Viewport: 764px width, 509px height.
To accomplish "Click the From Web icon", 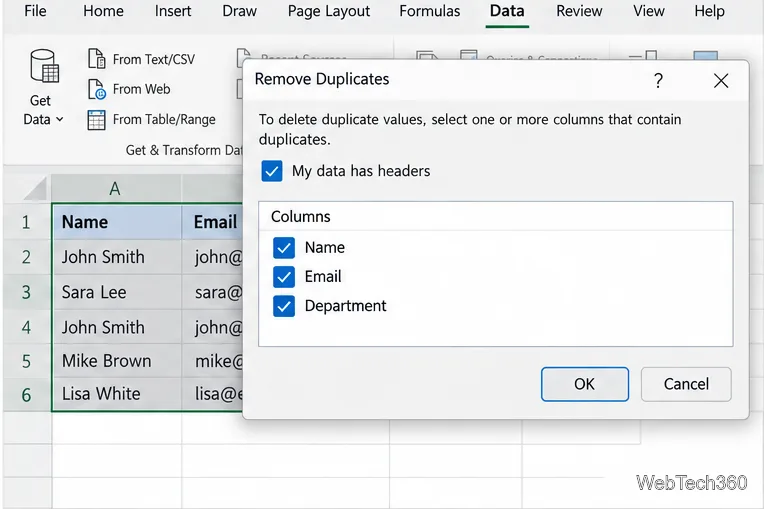I will pyautogui.click(x=96, y=89).
